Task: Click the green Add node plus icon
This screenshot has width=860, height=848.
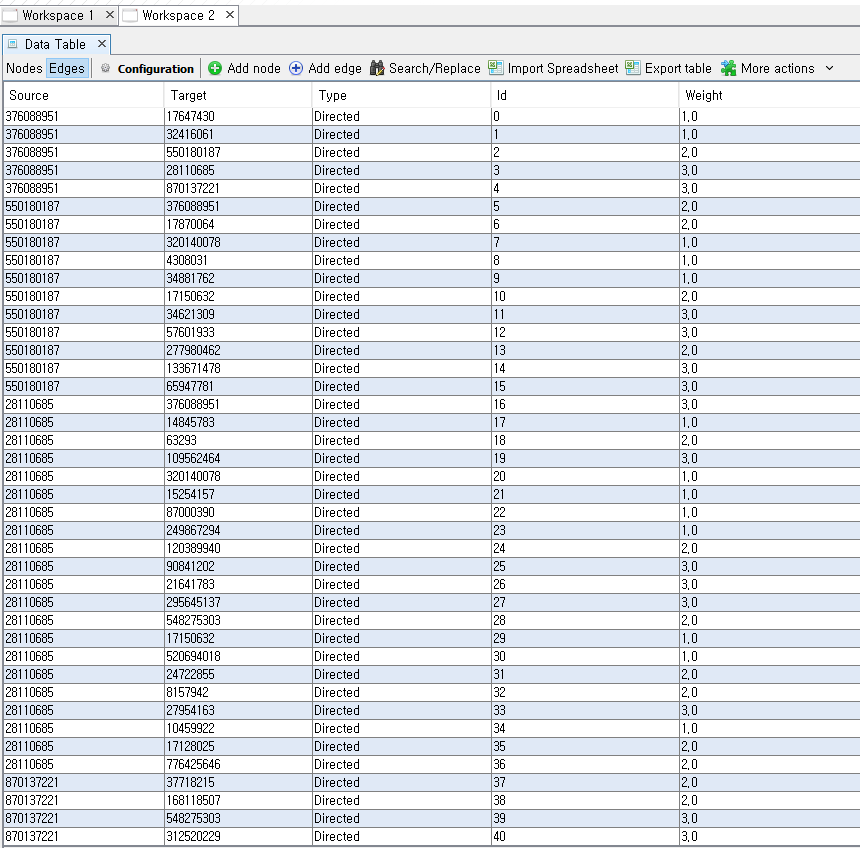Action: coord(215,68)
